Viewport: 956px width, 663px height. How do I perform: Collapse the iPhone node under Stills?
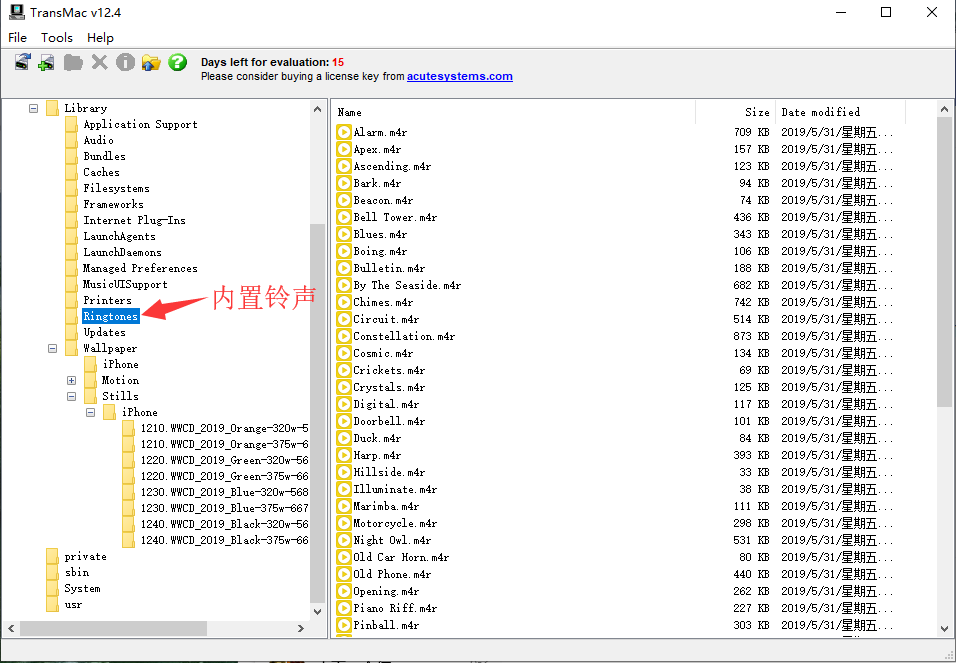(90, 412)
